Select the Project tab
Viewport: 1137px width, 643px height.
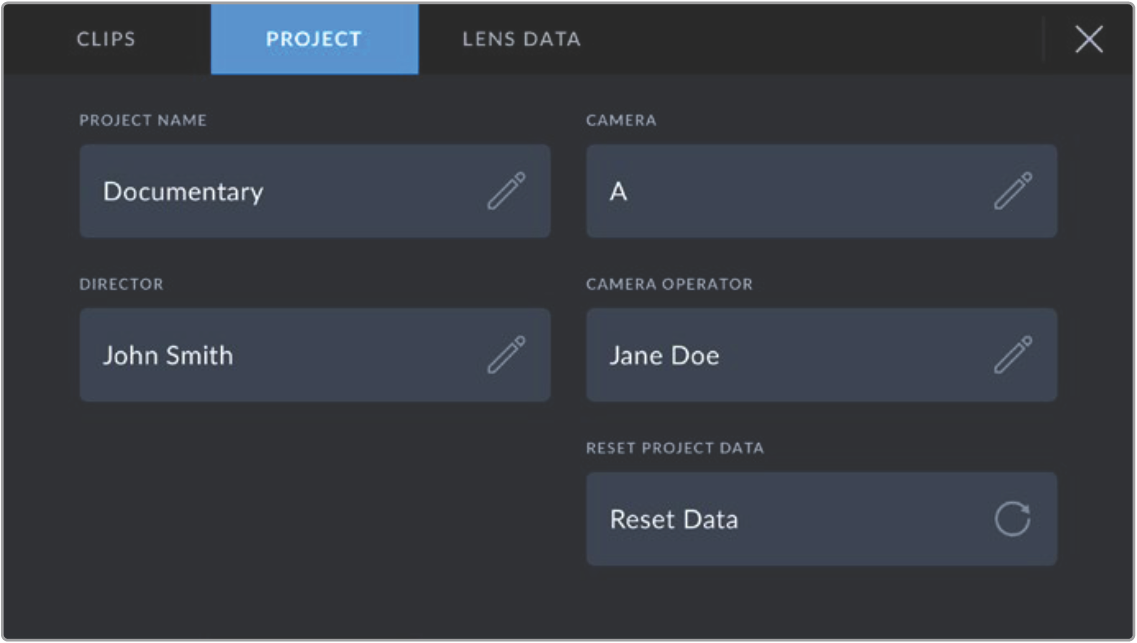314,40
